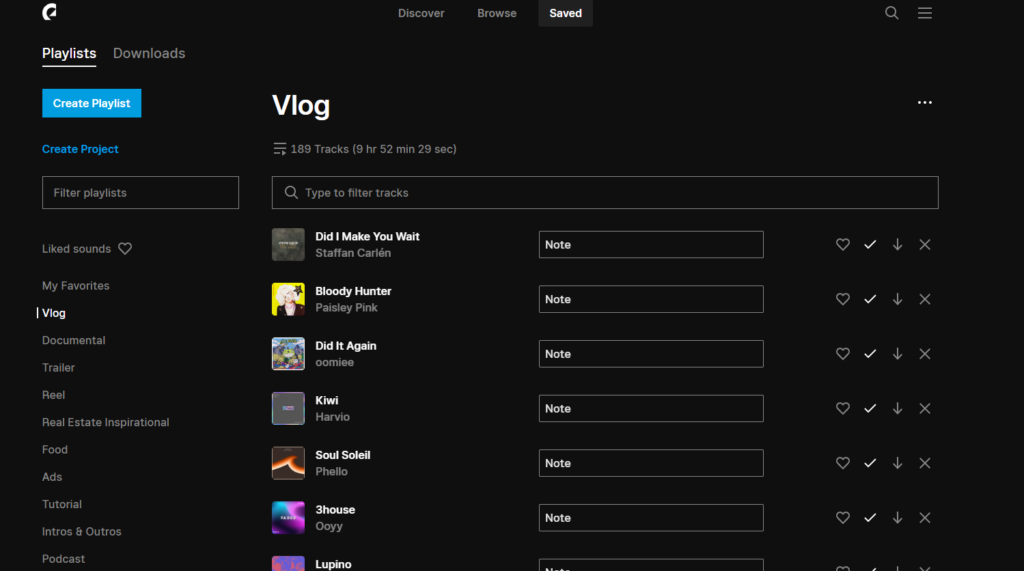This screenshot has height=571, width=1024.
Task: Download track Did I Make You Wait
Action: coord(897,244)
